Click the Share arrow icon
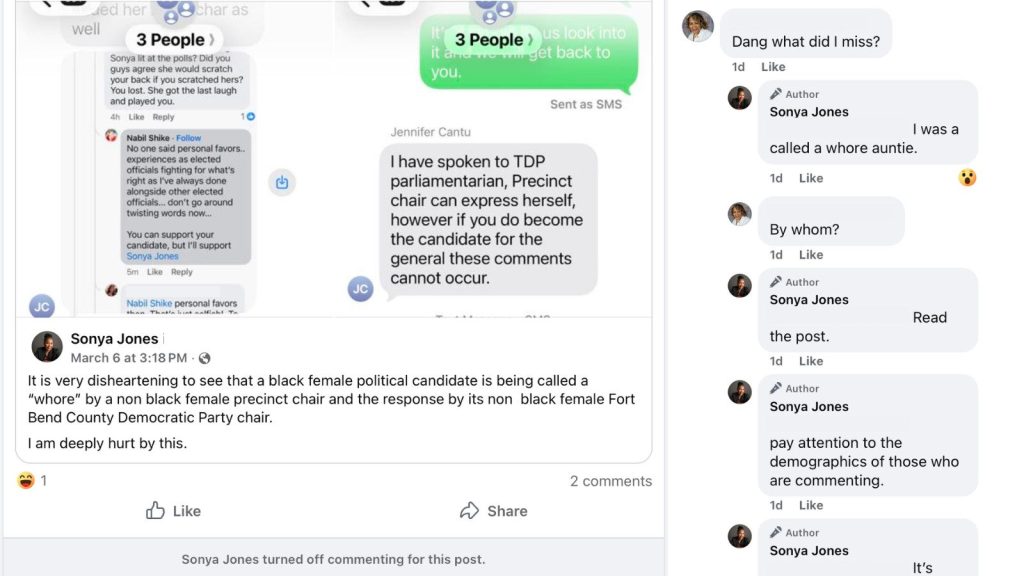 [x=469, y=511]
